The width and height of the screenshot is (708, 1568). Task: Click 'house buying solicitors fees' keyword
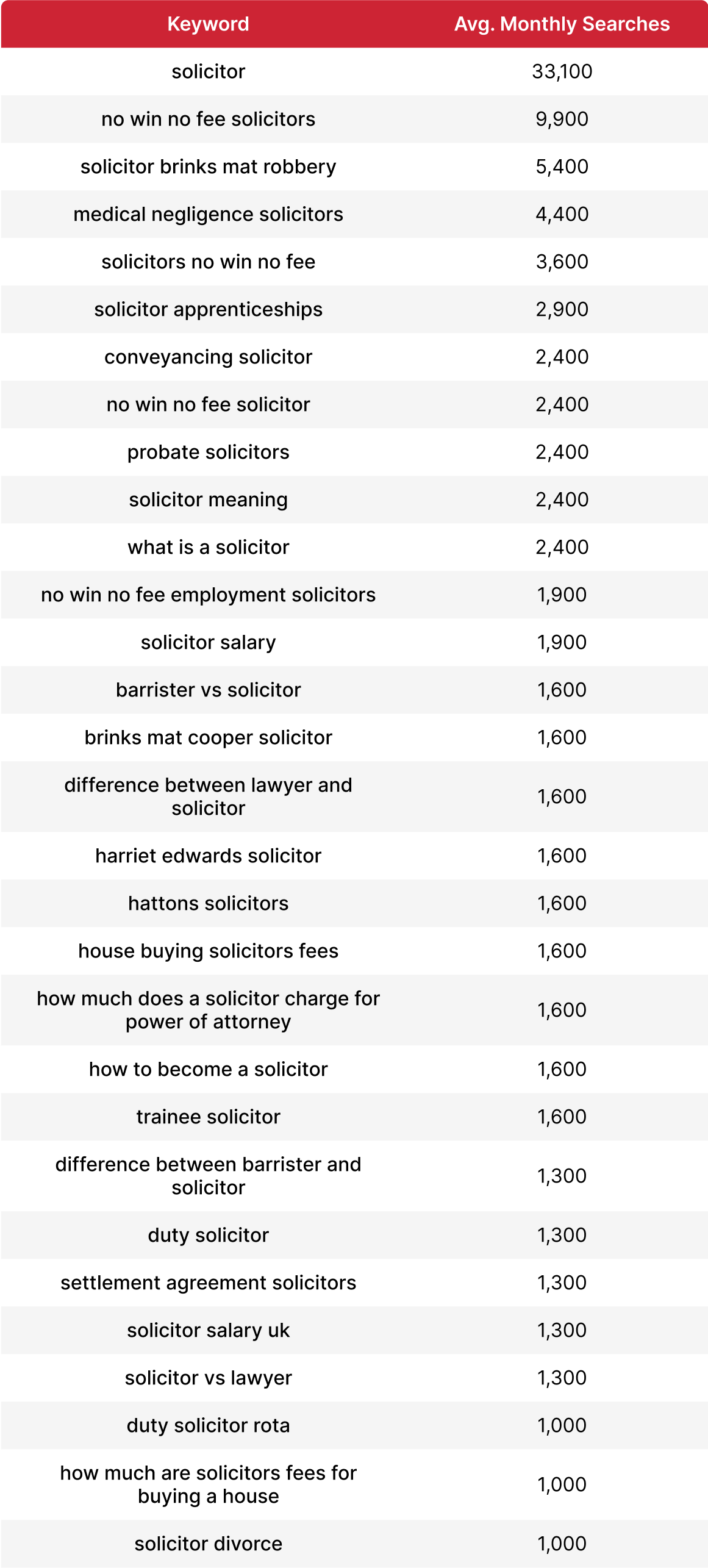pos(208,951)
